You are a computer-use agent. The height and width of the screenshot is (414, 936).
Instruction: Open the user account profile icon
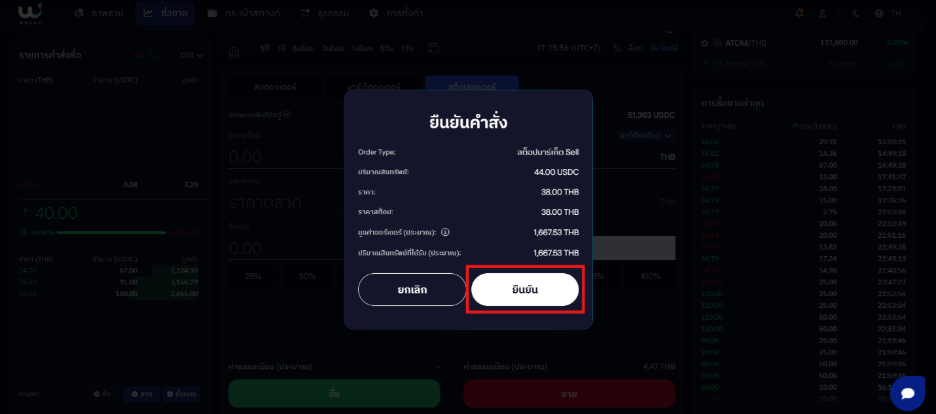coord(822,13)
